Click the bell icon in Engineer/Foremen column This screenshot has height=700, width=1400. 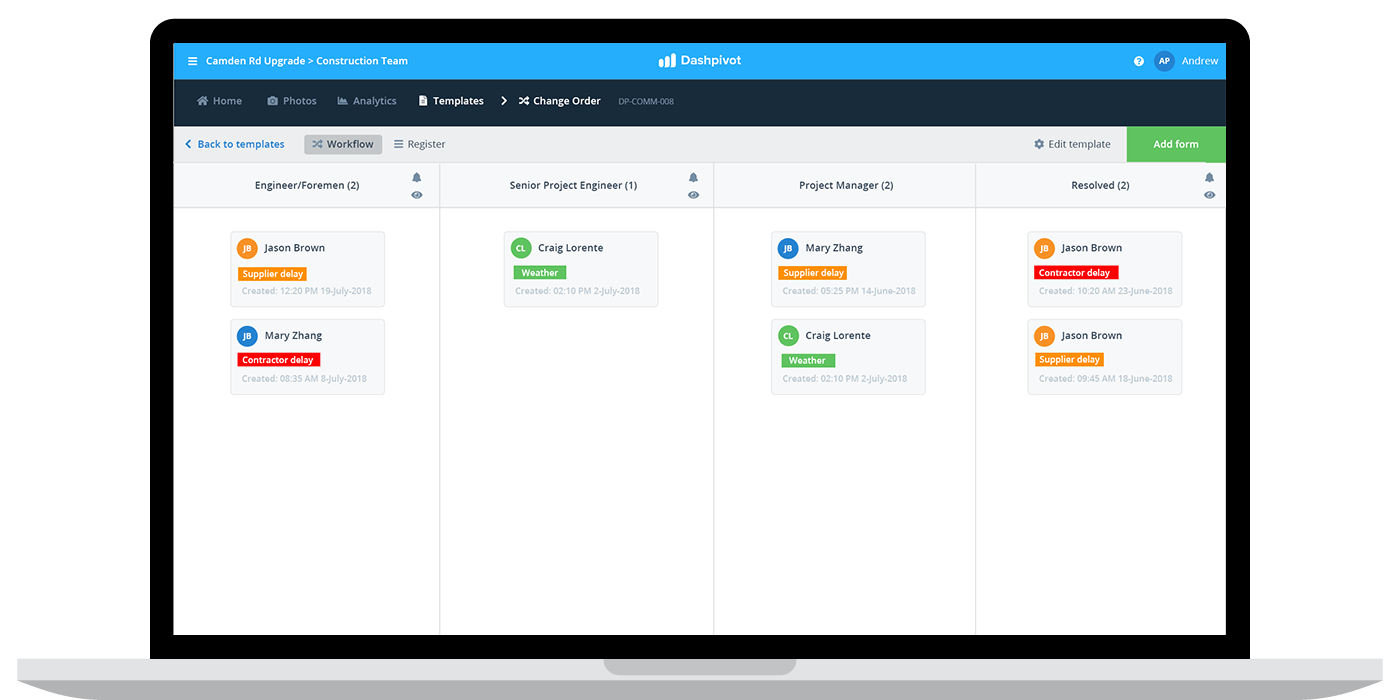pyautogui.click(x=417, y=178)
